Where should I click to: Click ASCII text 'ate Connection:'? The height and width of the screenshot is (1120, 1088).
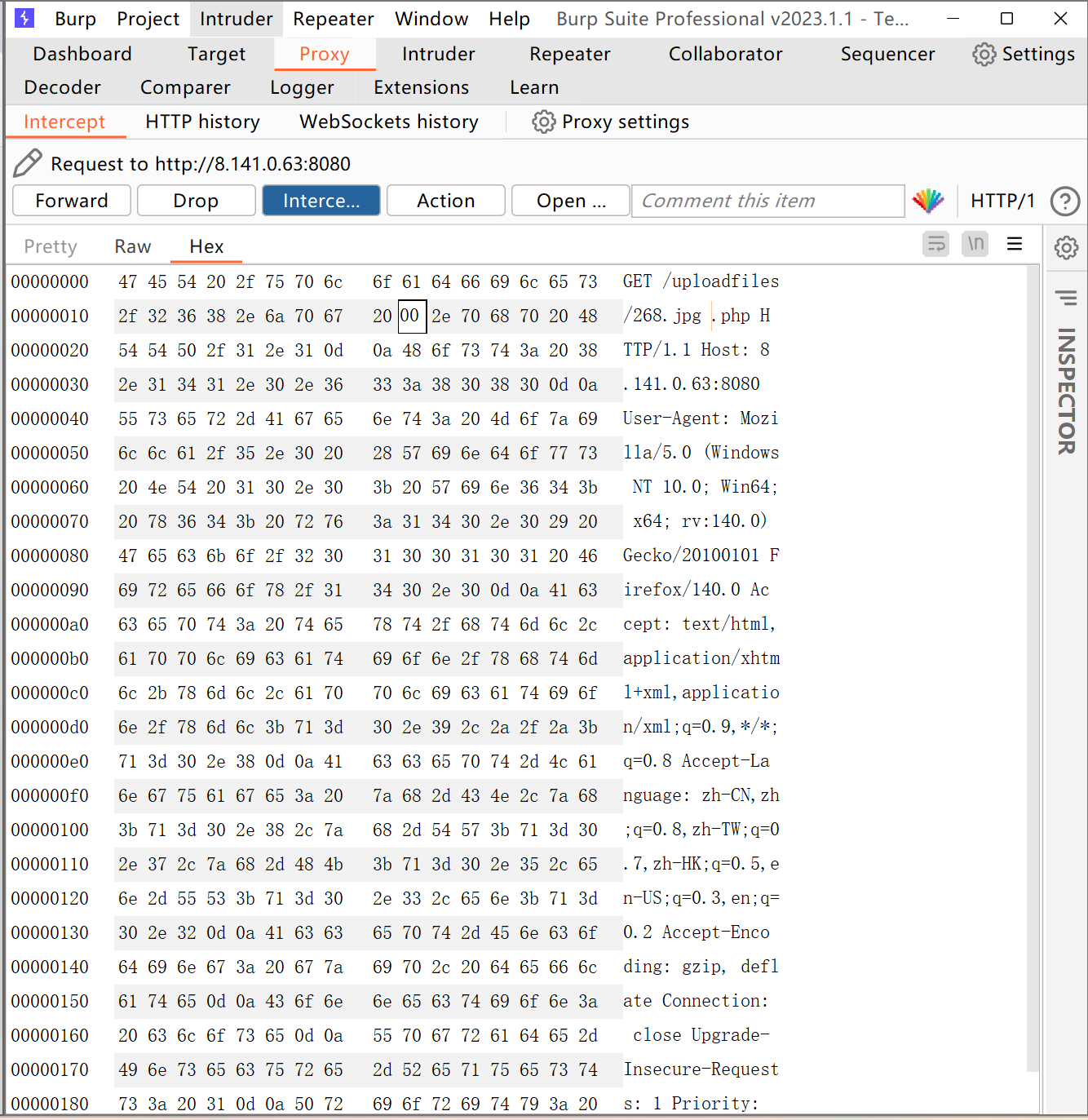click(696, 1001)
